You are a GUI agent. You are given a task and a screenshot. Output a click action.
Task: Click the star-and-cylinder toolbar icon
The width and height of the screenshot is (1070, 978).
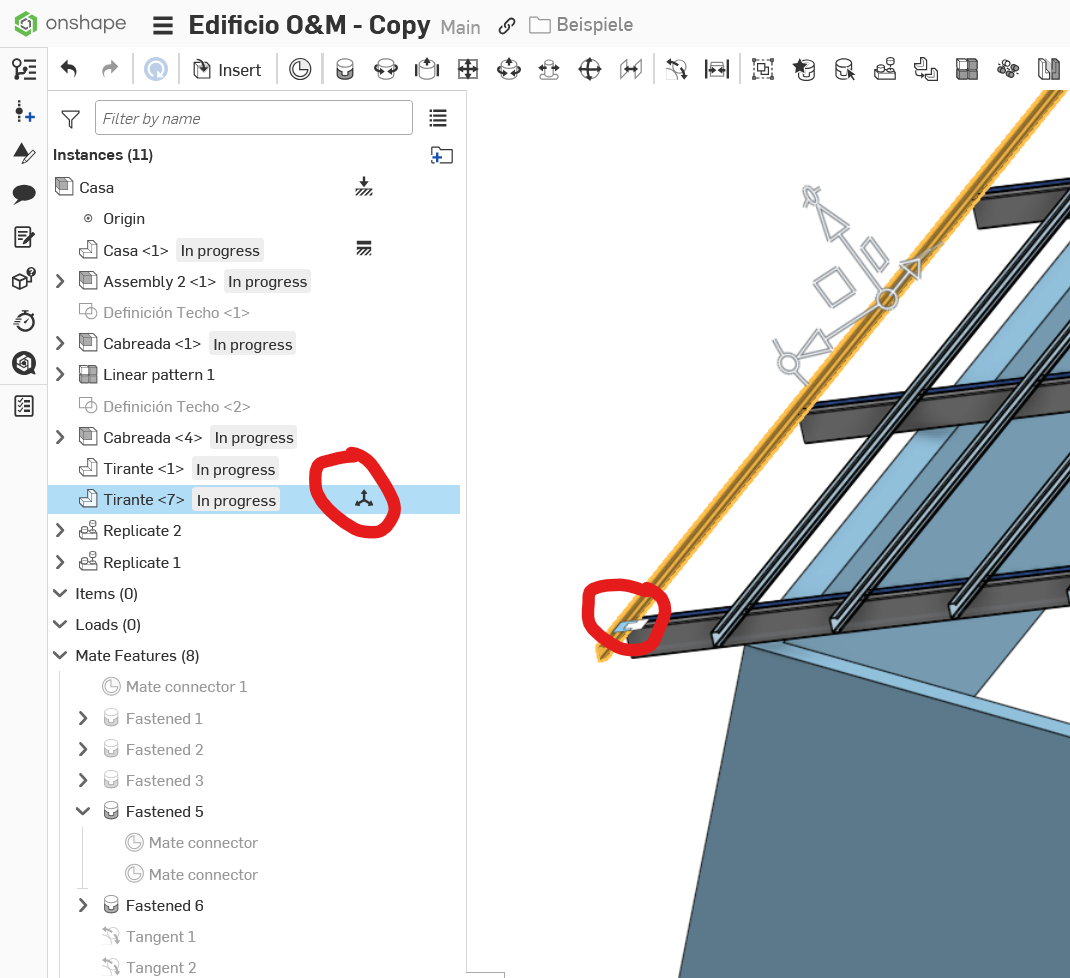[804, 69]
